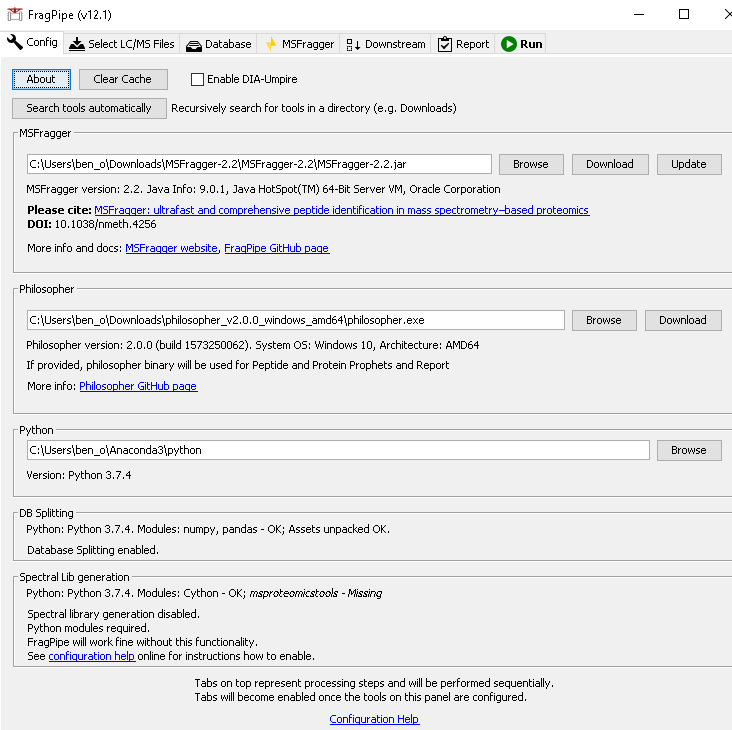The image size is (732, 730).
Task: Download Philosopher using its Download button
Action: 682,320
